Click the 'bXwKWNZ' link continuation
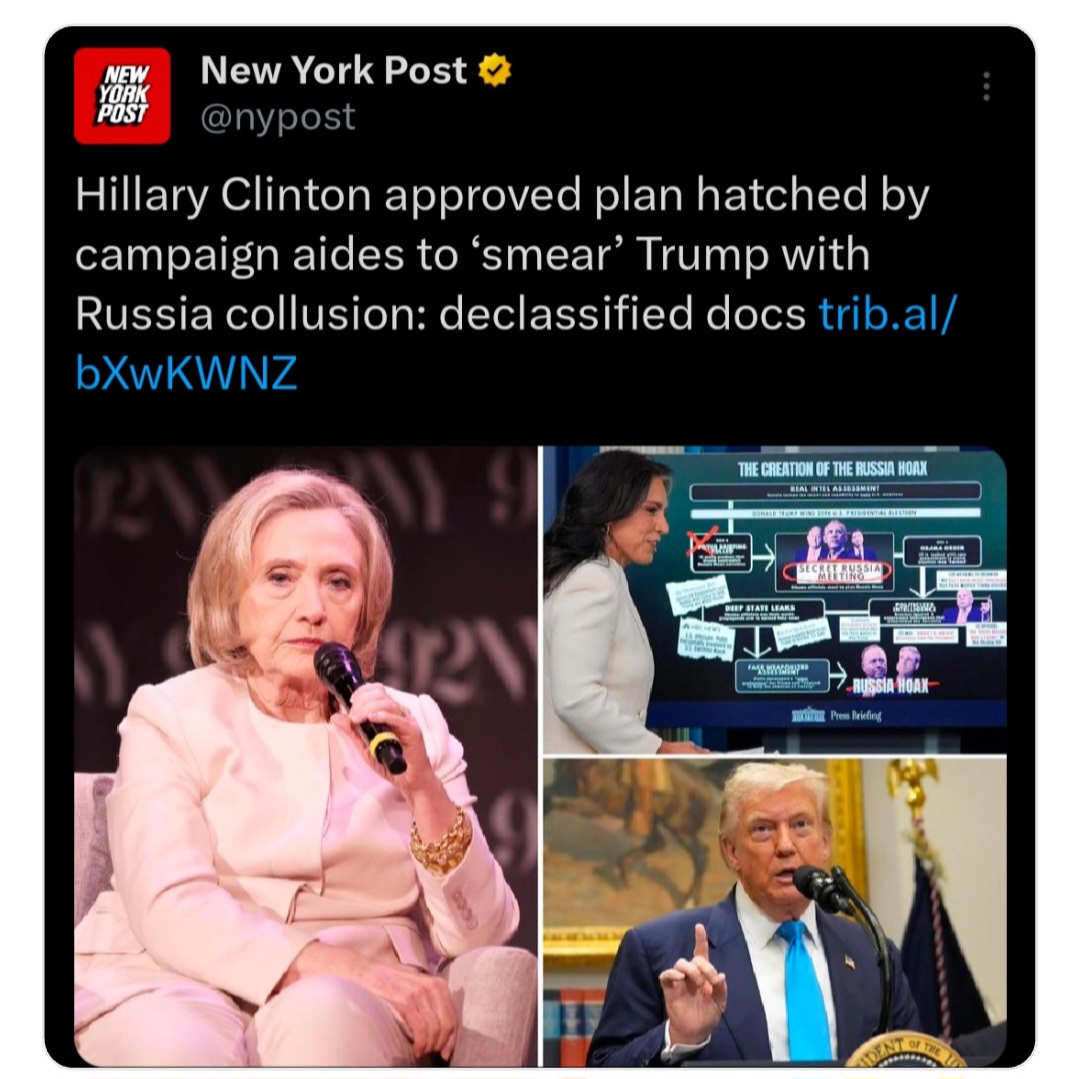The width and height of the screenshot is (1080, 1079). pyautogui.click(x=186, y=373)
